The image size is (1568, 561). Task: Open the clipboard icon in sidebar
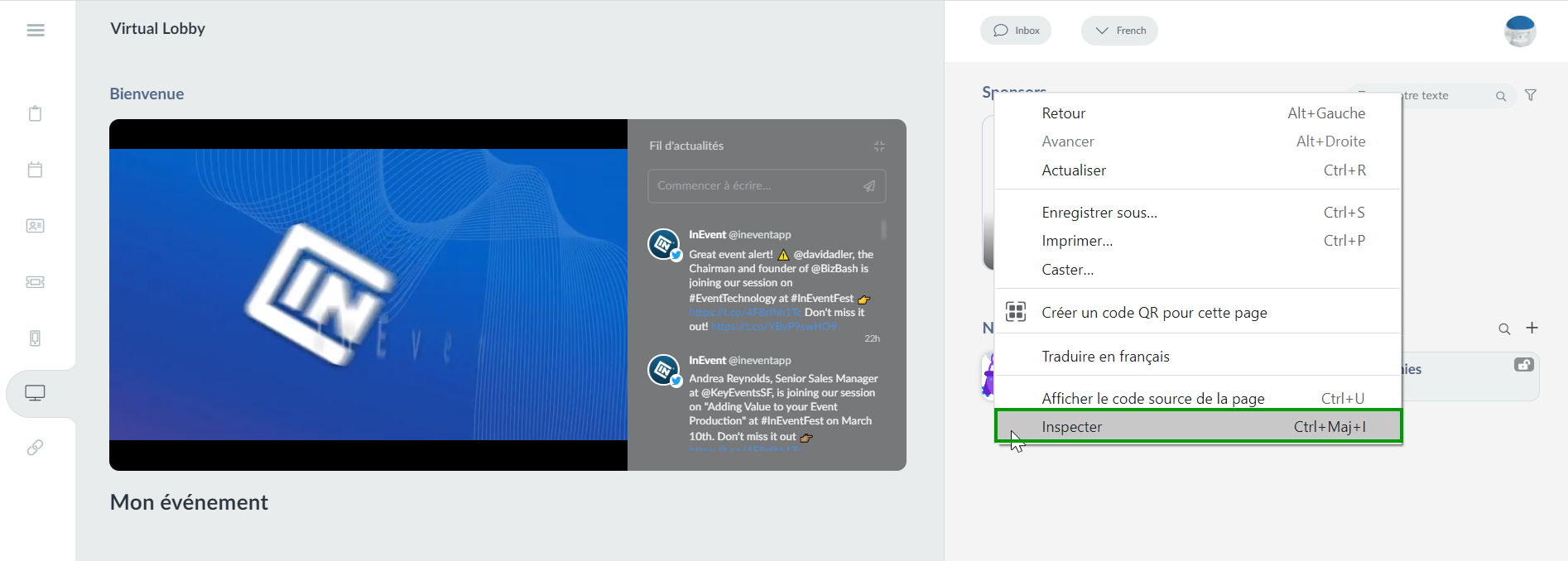(36, 113)
